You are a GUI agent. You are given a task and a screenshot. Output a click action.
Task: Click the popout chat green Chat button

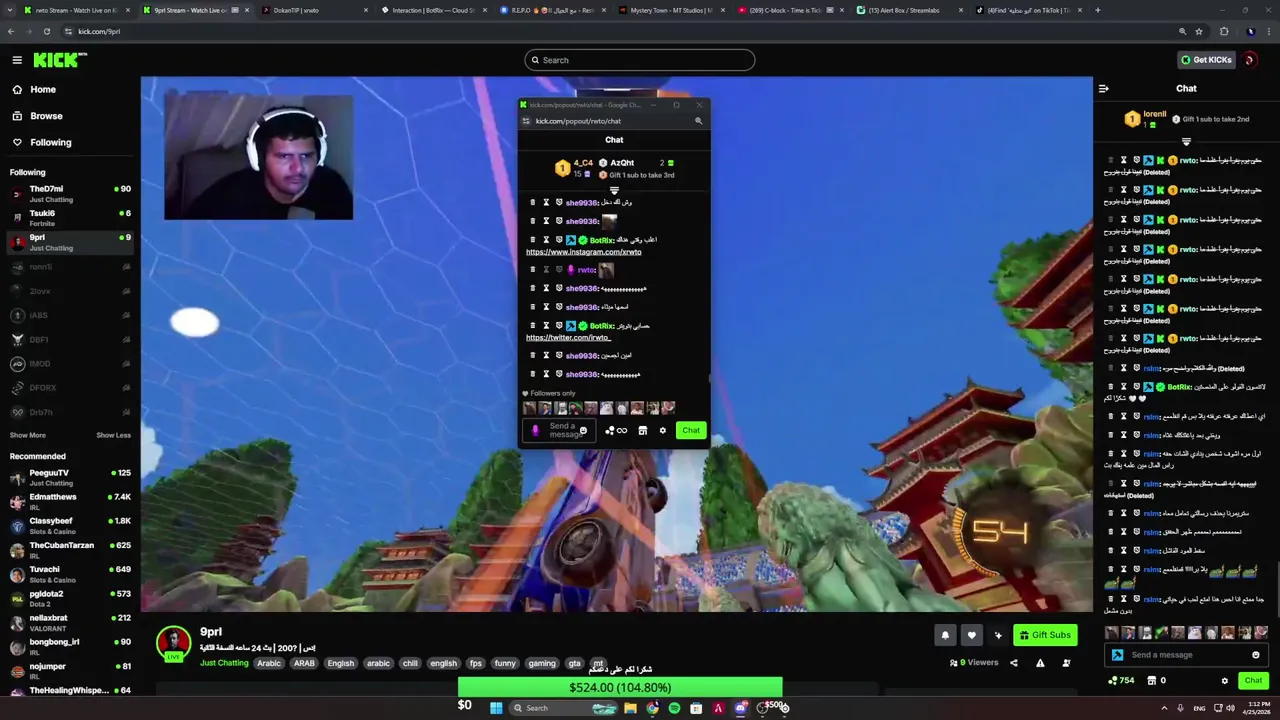tap(691, 431)
